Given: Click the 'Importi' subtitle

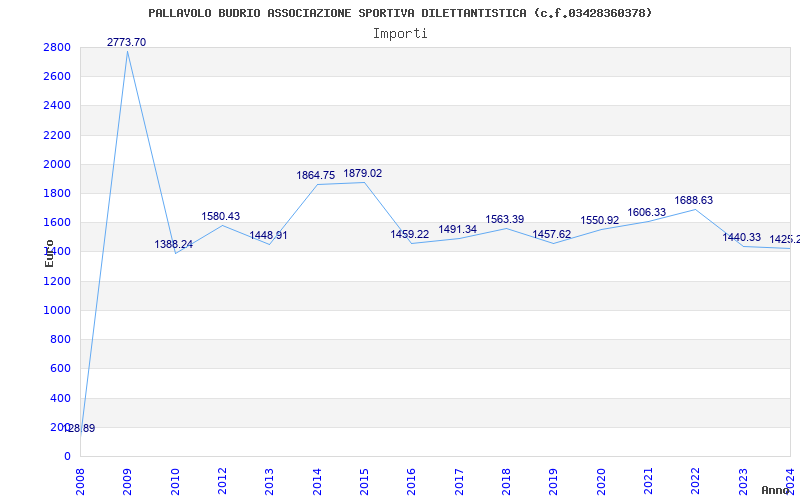Looking at the screenshot, I should (x=400, y=34).
